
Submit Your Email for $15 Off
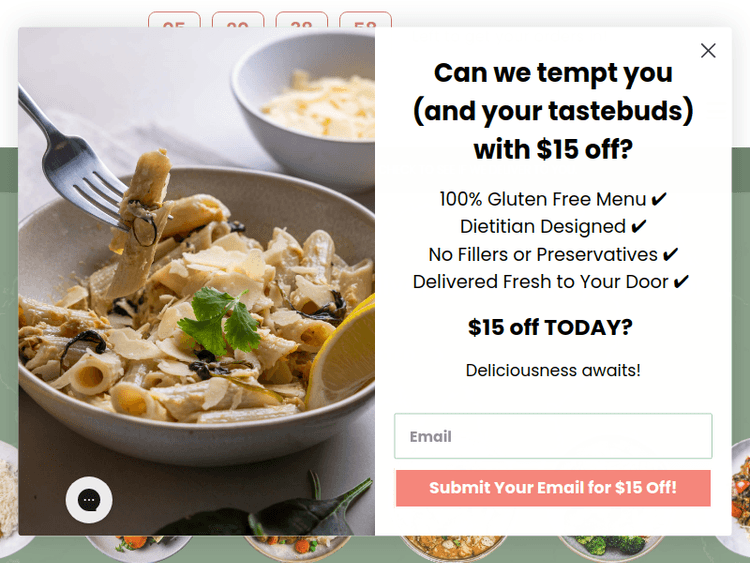[x=553, y=487]
